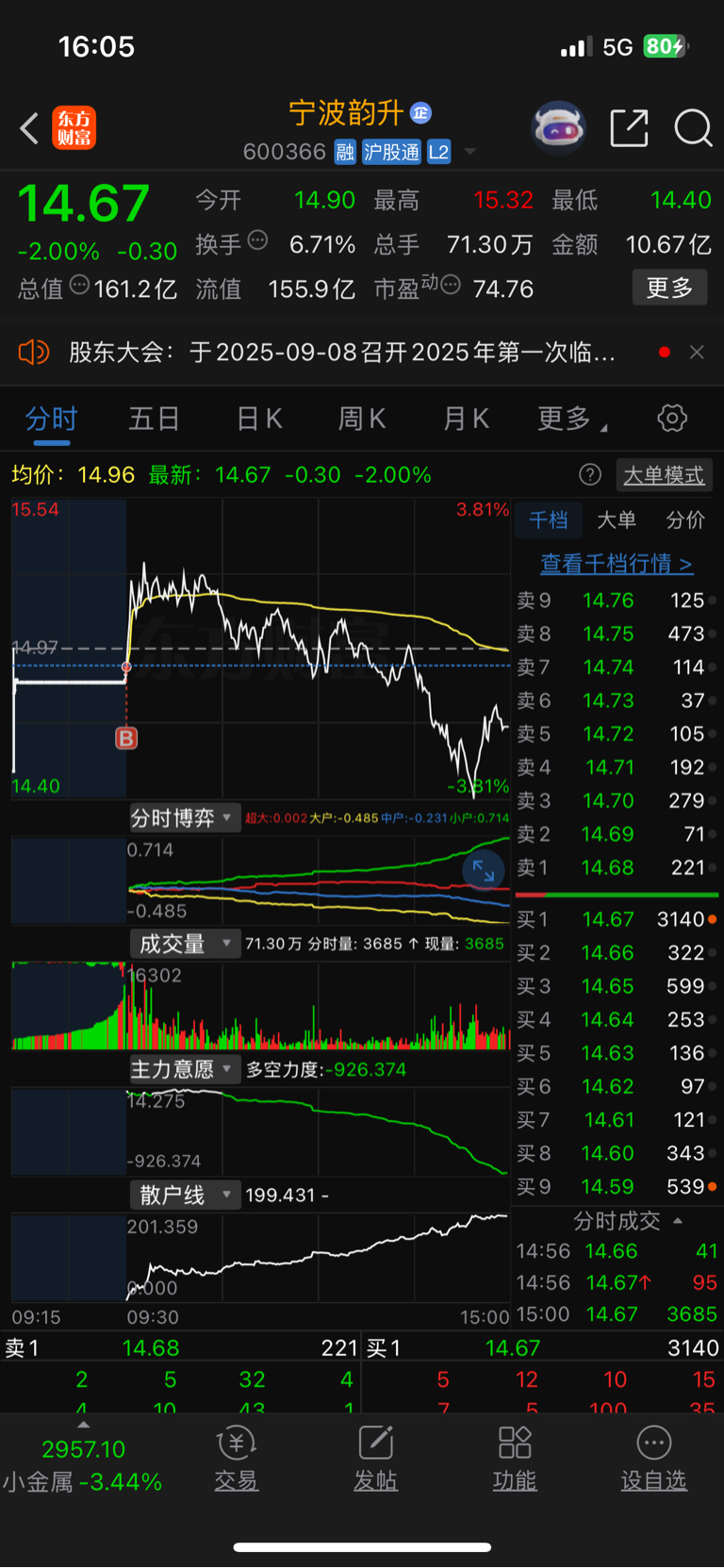
Task: Toggle 大单模式 button
Action: tap(663, 475)
